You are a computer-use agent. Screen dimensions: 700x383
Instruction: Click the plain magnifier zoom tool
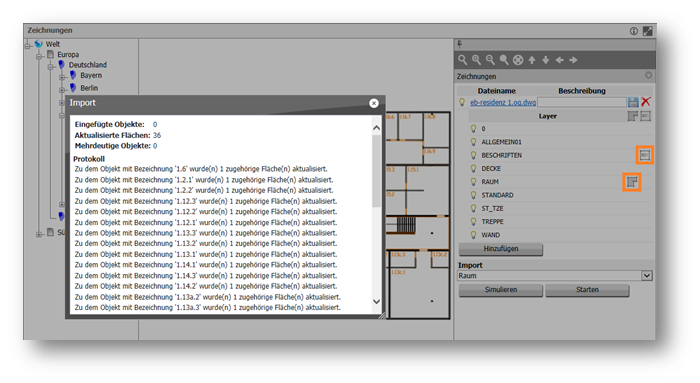[462, 60]
